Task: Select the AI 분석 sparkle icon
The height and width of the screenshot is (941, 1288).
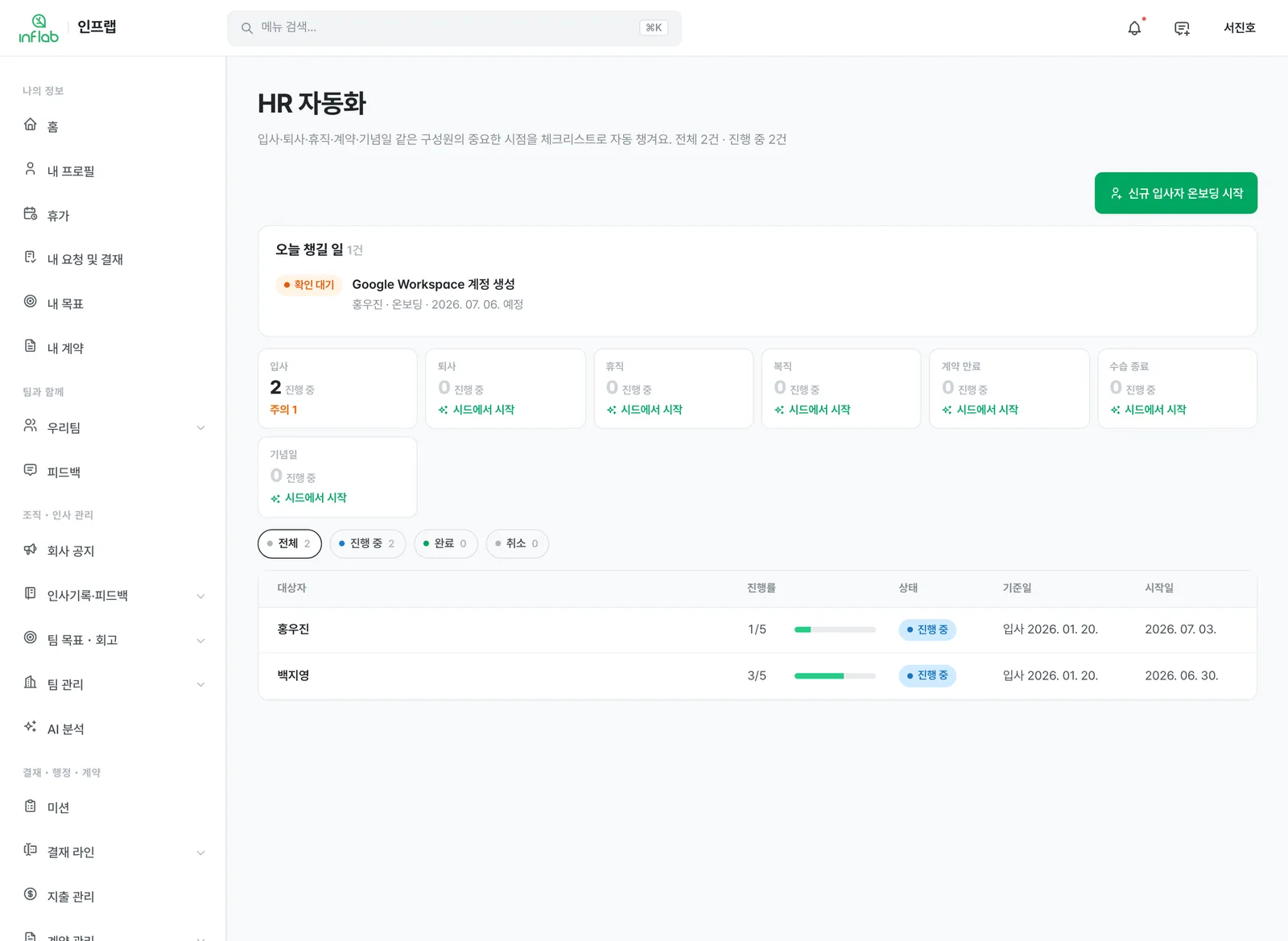Action: pos(31,727)
